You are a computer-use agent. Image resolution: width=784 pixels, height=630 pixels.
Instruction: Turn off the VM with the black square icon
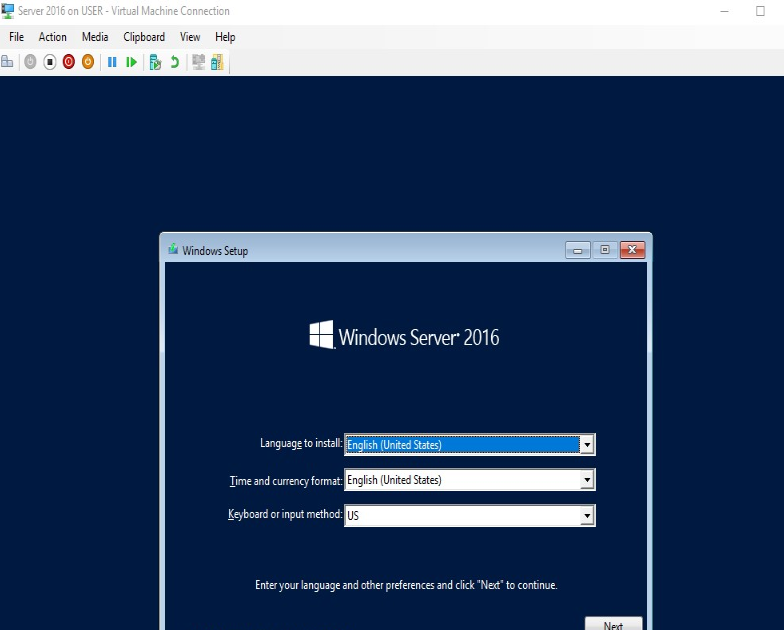click(x=50, y=62)
